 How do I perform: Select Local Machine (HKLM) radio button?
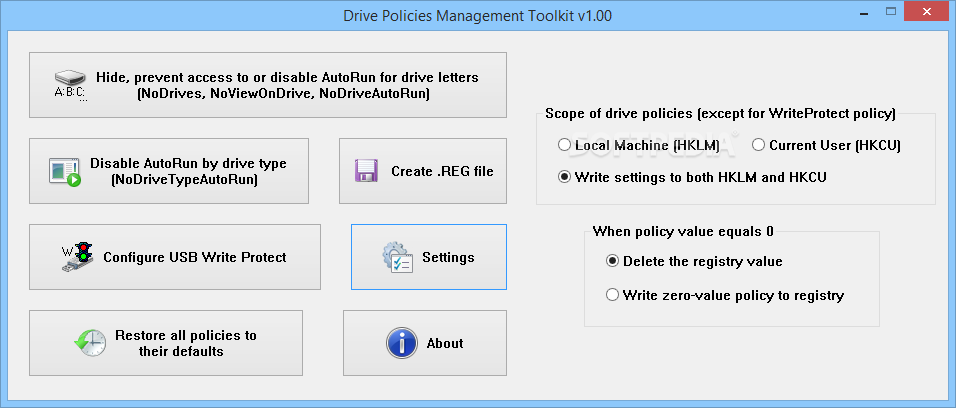click(x=565, y=145)
